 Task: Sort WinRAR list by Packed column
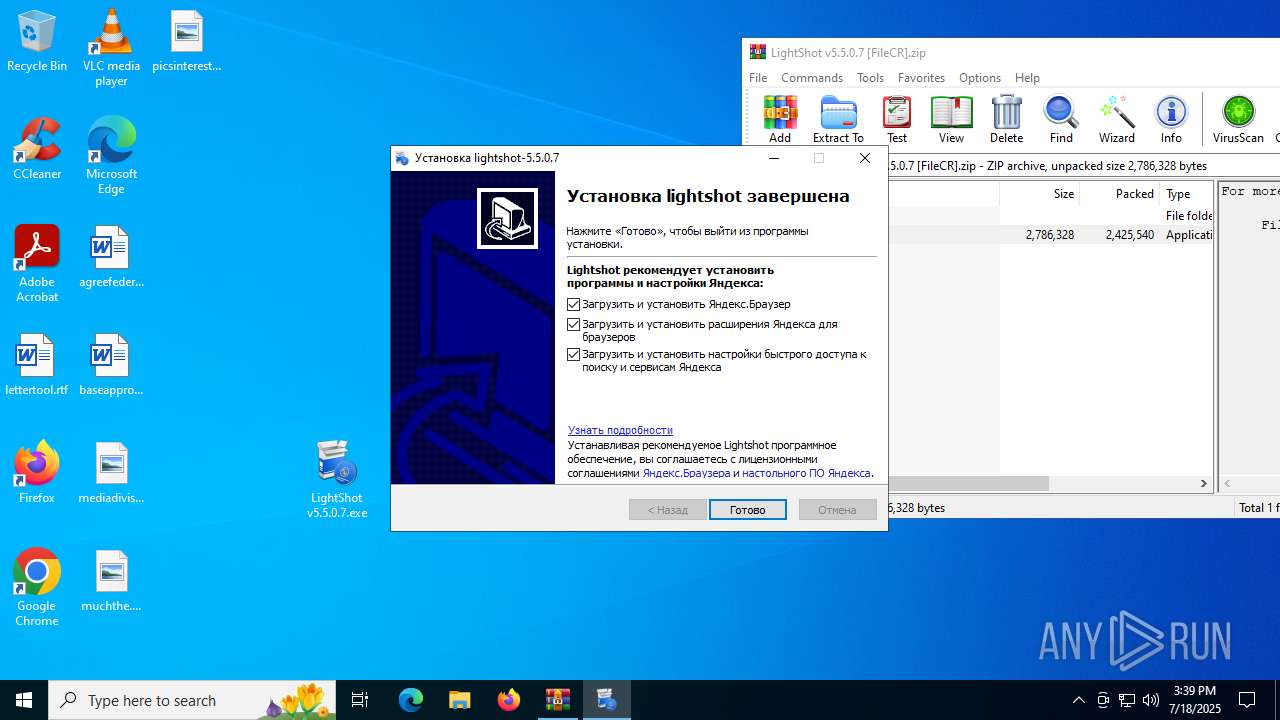(x=1119, y=194)
